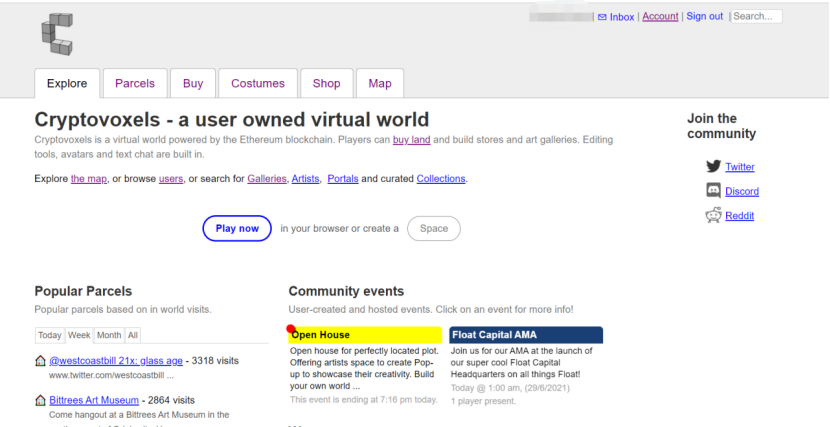Open the Inbox link
The height and width of the screenshot is (427, 830).
coord(621,17)
